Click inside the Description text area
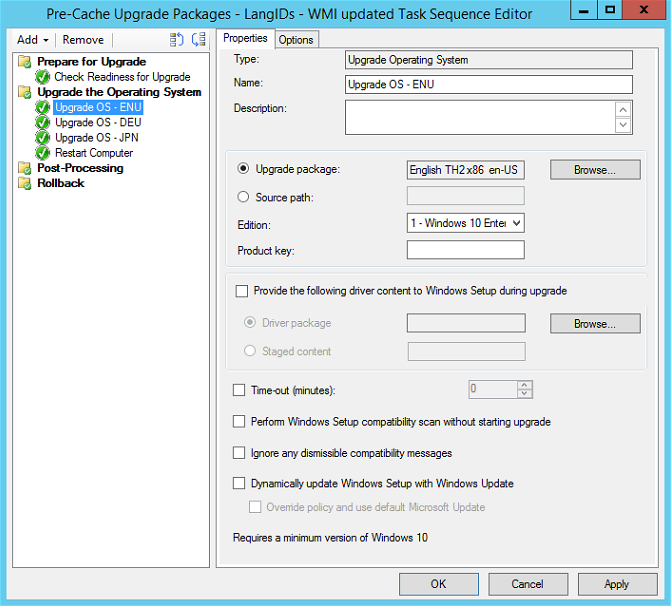 coord(480,117)
